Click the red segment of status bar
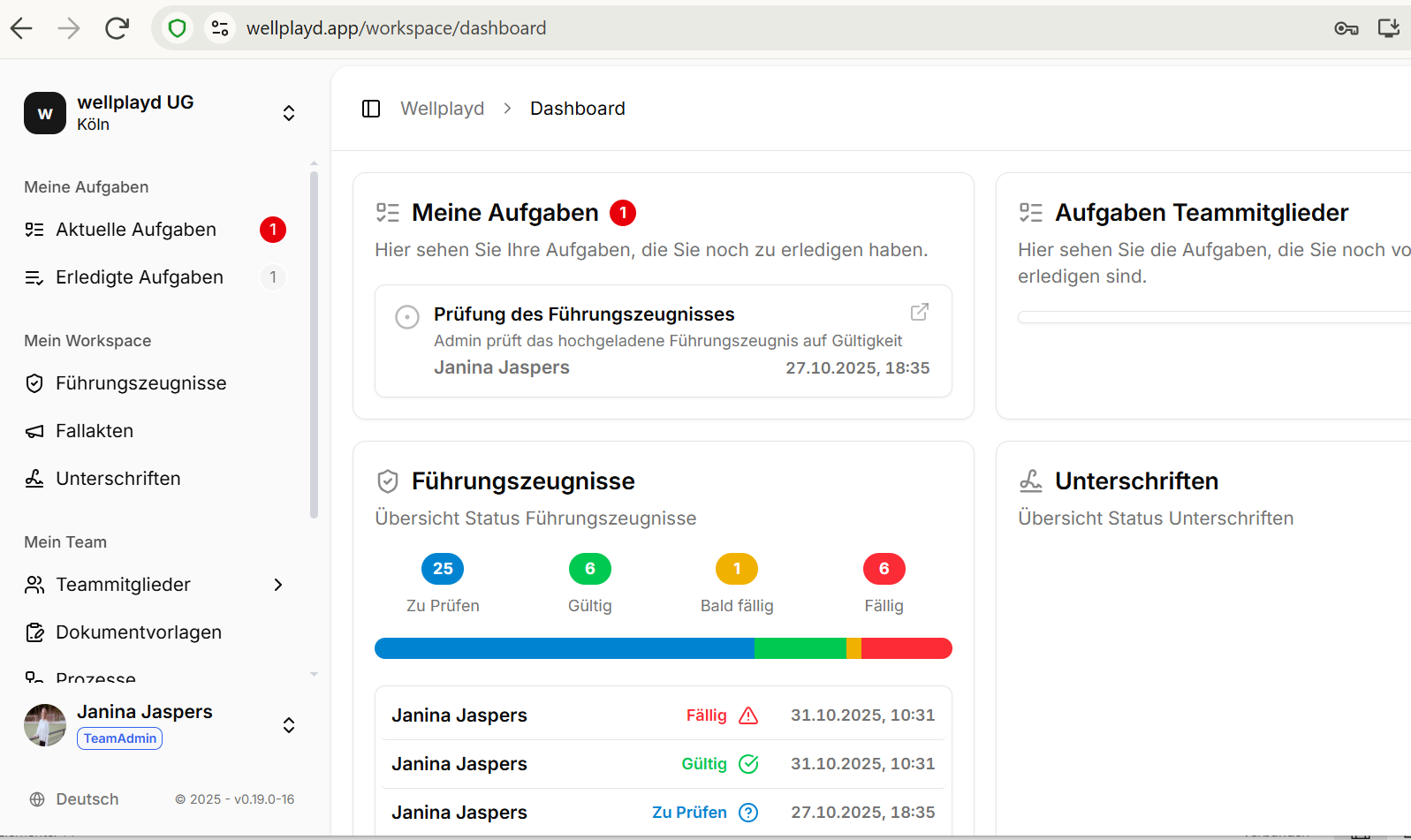The width and height of the screenshot is (1411, 840). [907, 648]
